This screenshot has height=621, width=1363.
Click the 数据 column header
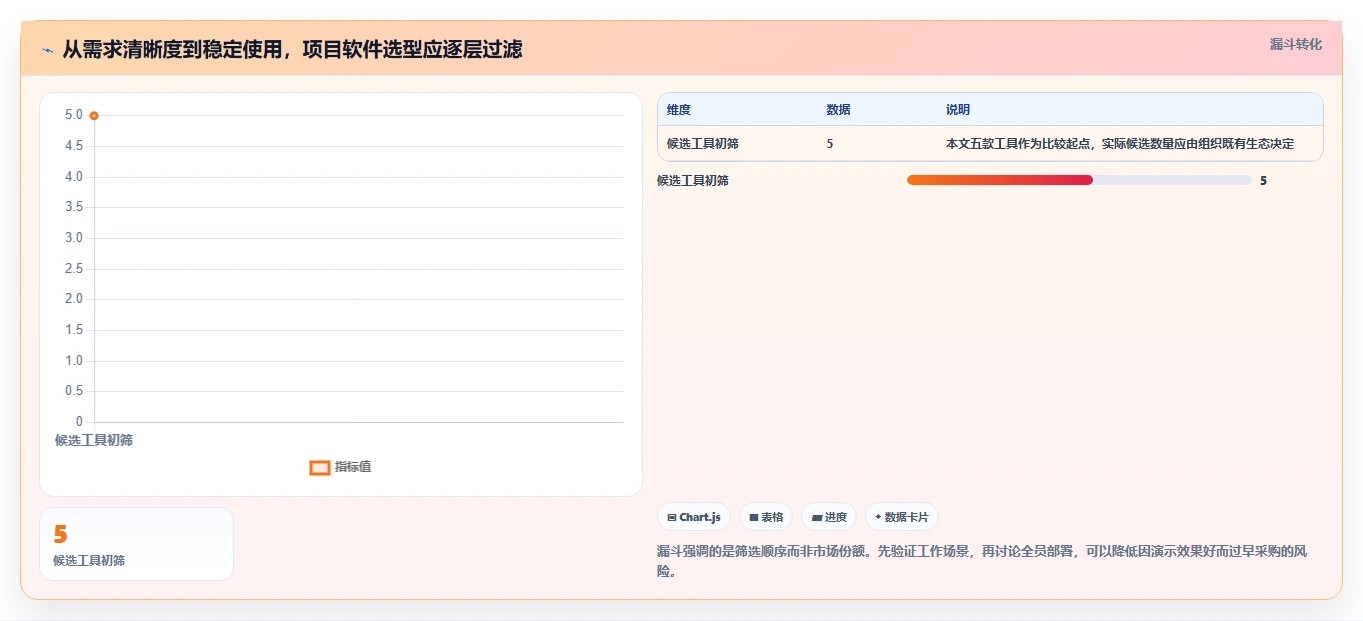coord(839,110)
